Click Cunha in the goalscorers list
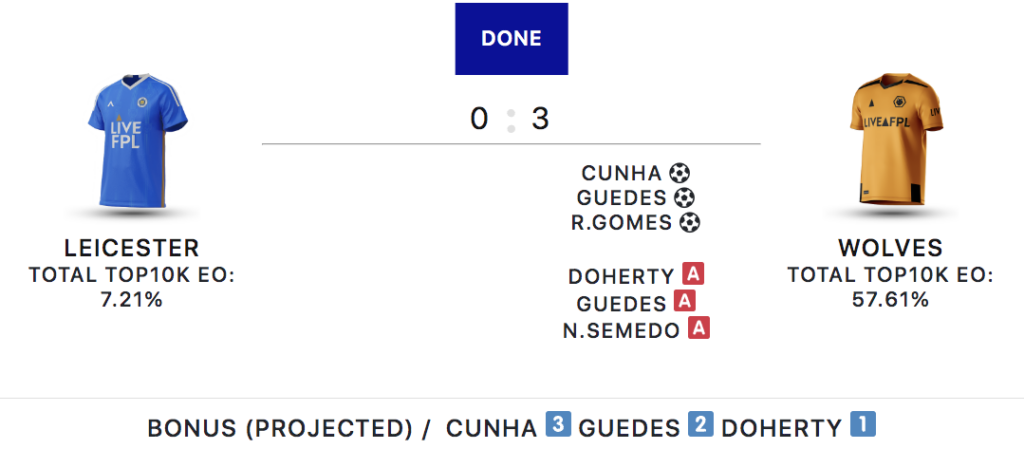This screenshot has height=449, width=1024. pyautogui.click(x=621, y=174)
